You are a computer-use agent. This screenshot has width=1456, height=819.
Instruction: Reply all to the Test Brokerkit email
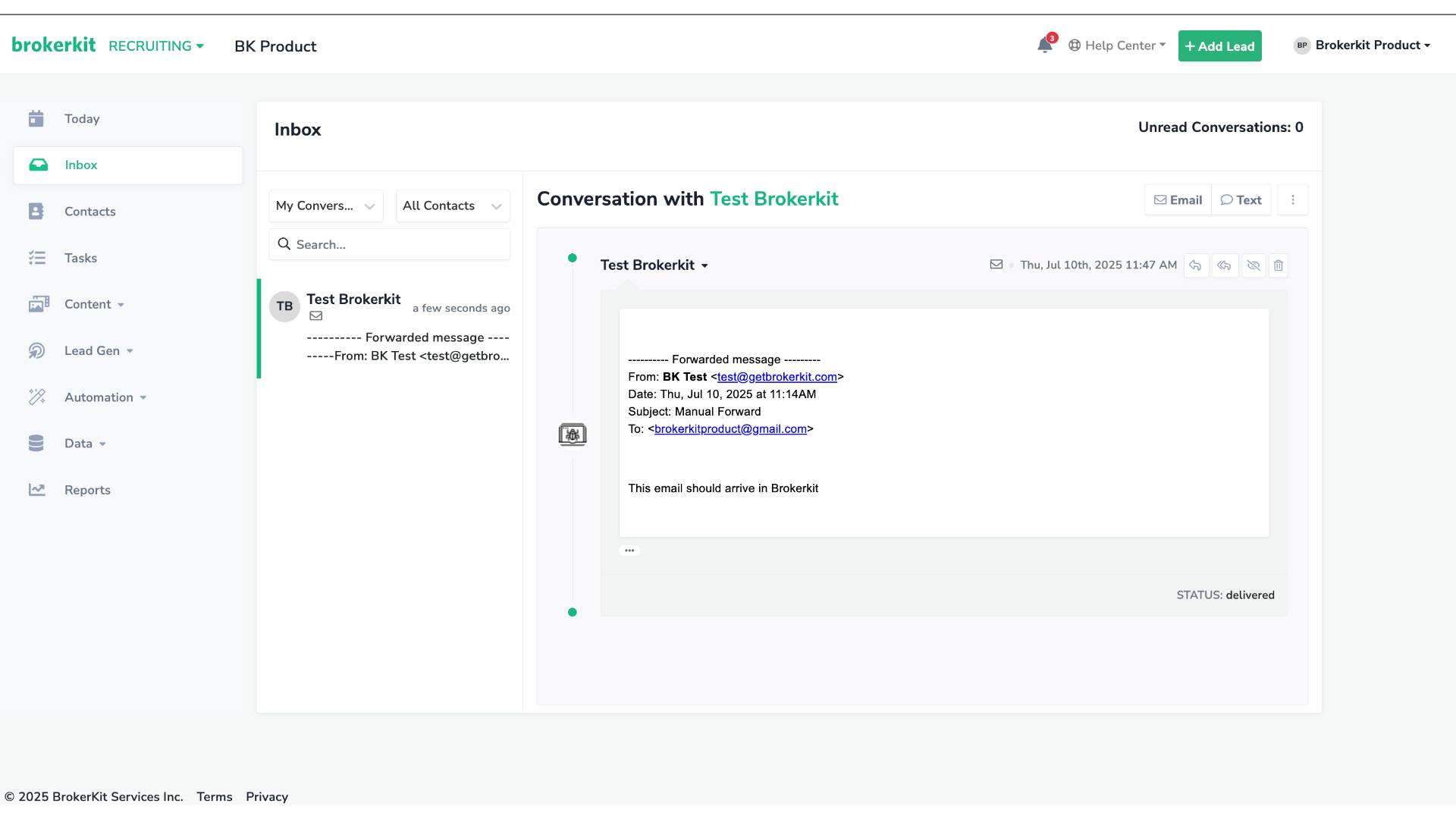click(1225, 265)
